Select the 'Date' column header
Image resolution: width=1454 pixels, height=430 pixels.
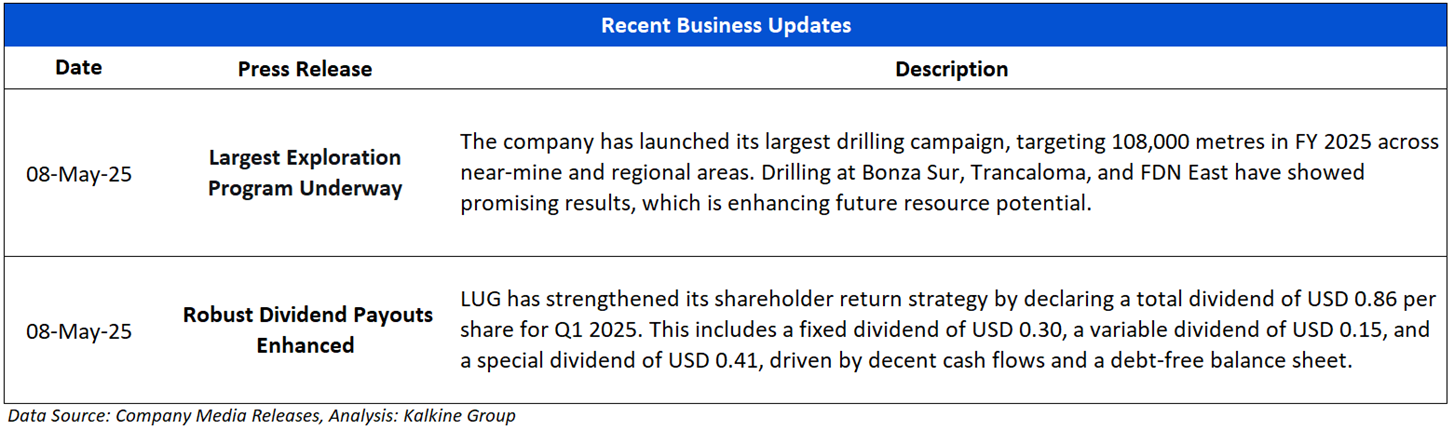(78, 68)
